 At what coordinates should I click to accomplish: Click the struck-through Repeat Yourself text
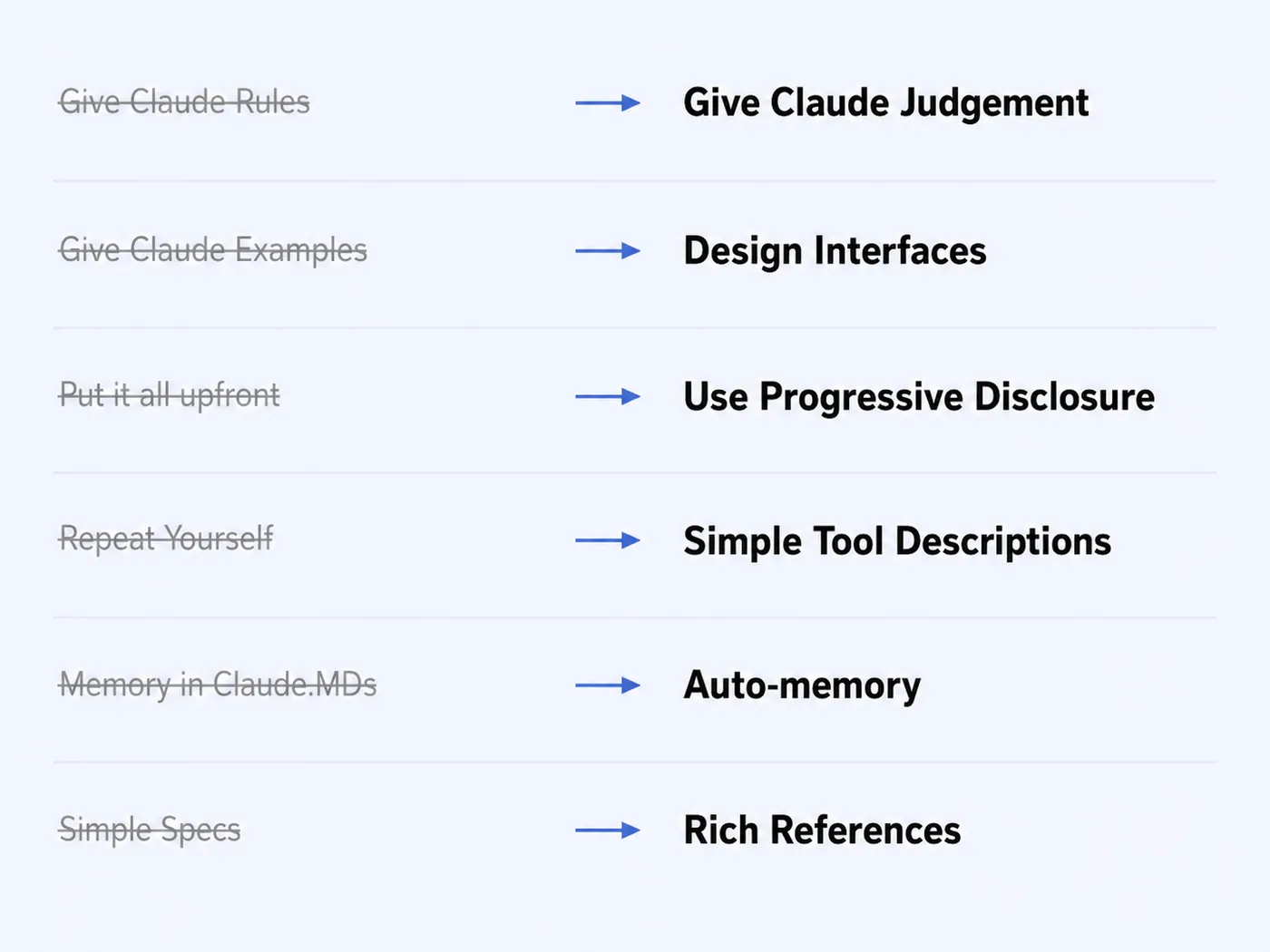[166, 539]
